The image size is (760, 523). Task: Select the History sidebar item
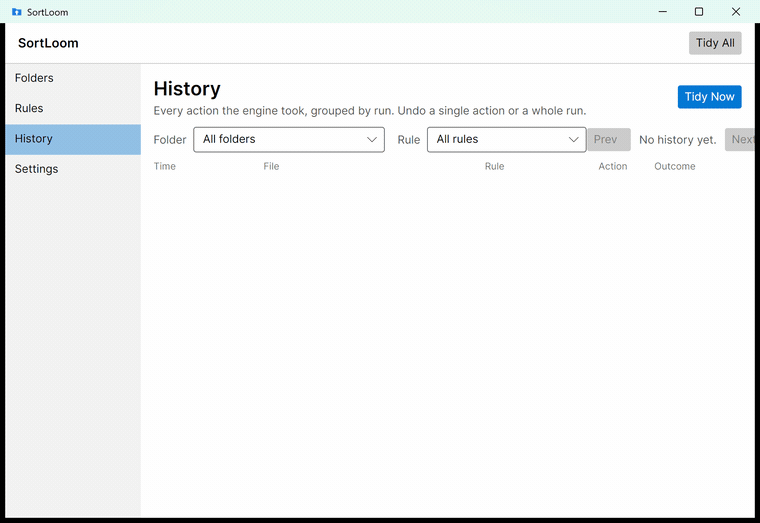pos(73,139)
